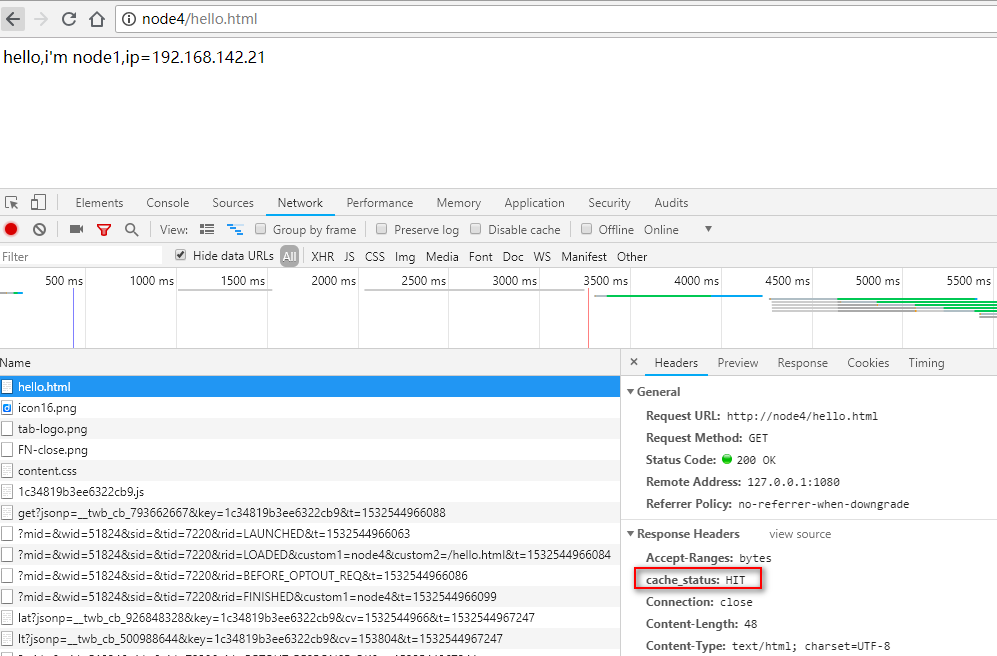Capture screenshots with the camera icon

[76, 229]
